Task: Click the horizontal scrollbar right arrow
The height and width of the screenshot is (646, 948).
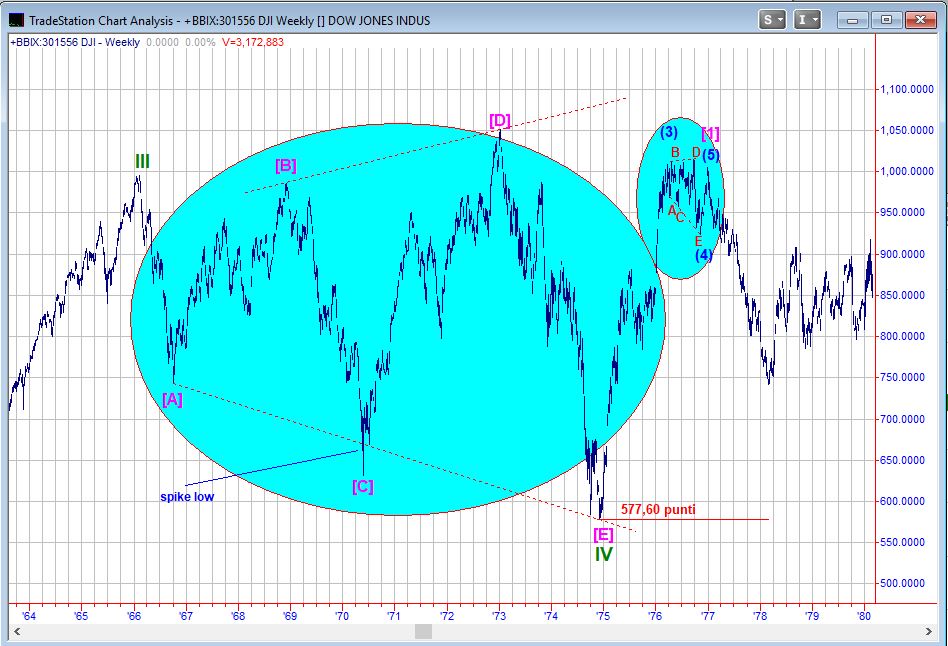Action: coord(929,631)
